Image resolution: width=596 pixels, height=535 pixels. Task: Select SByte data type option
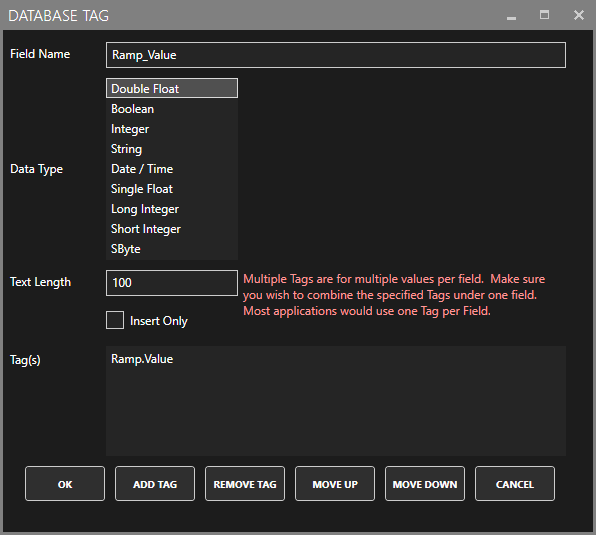(x=172, y=249)
